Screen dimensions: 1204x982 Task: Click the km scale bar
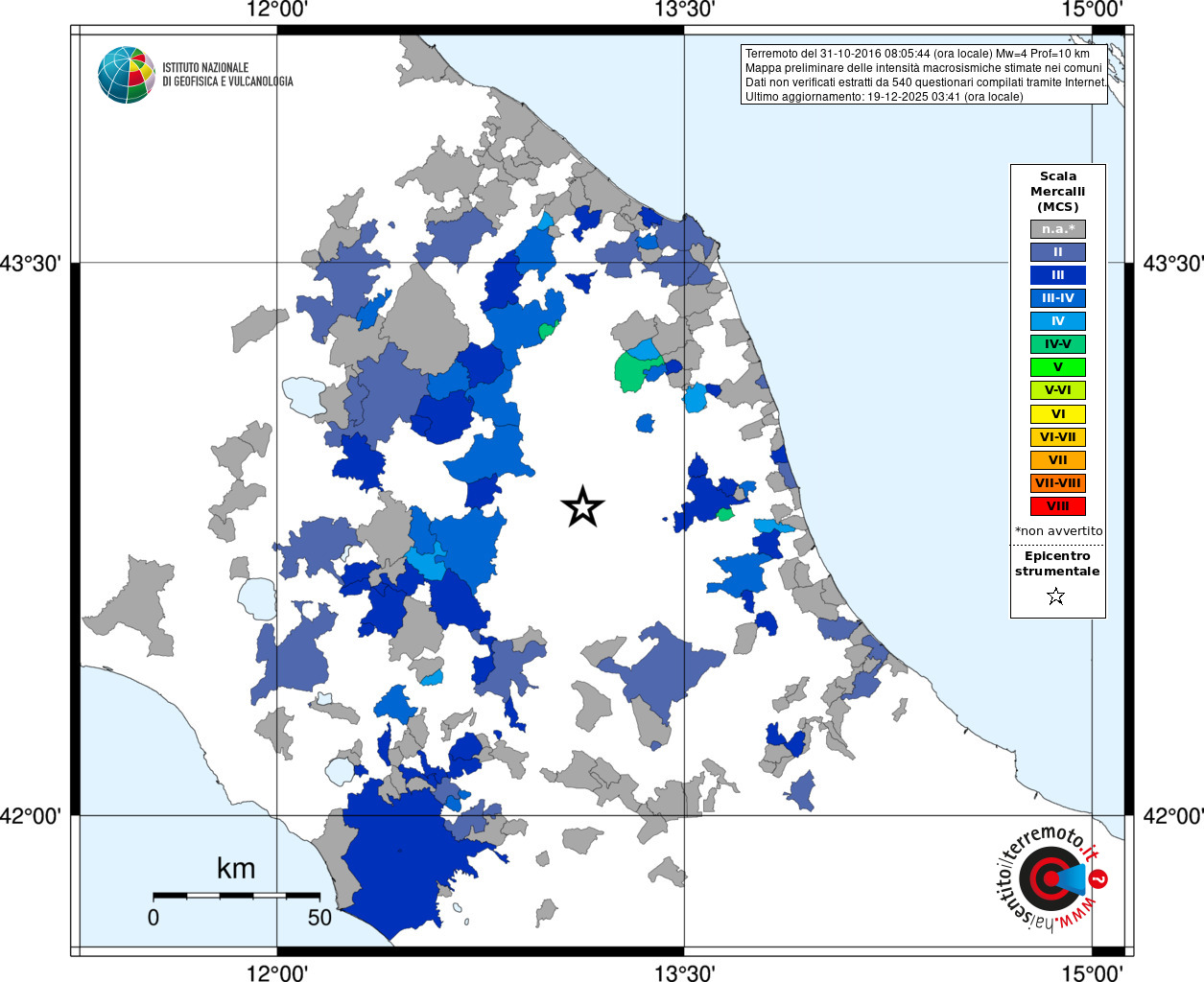click(x=236, y=896)
